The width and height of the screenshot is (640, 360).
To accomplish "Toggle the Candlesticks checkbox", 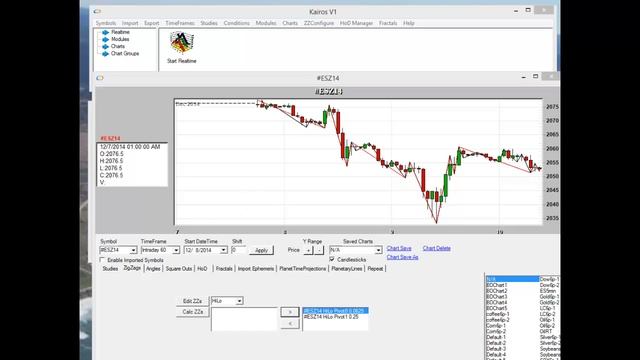I will point(332,259).
